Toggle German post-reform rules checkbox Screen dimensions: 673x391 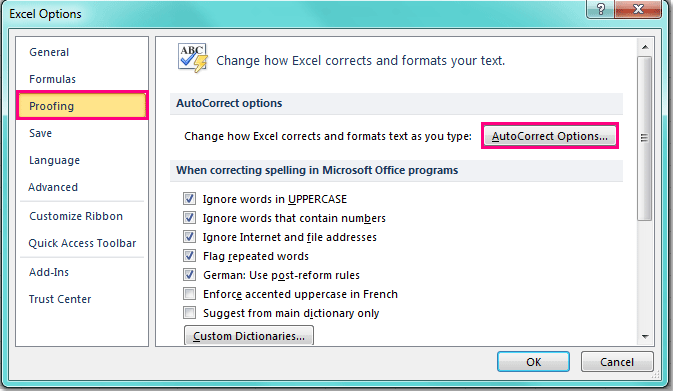pos(189,275)
